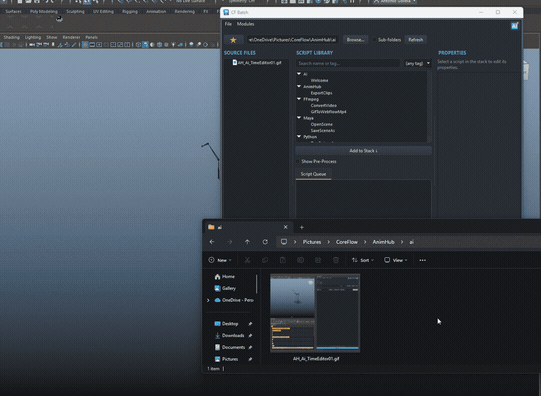Open the See more ellipsis menu in Explorer
This screenshot has height=396, width=541.
tap(423, 260)
